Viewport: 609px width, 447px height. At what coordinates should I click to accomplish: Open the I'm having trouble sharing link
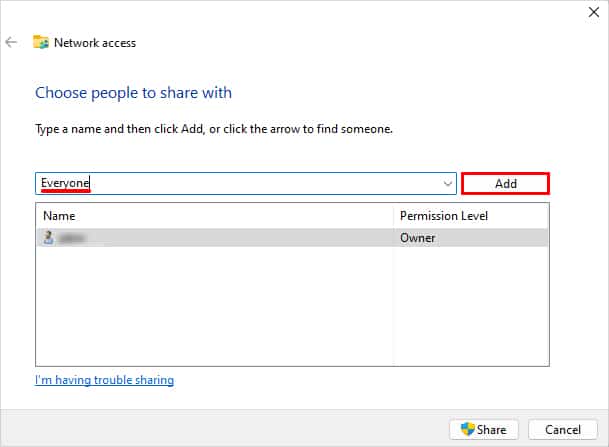104,380
